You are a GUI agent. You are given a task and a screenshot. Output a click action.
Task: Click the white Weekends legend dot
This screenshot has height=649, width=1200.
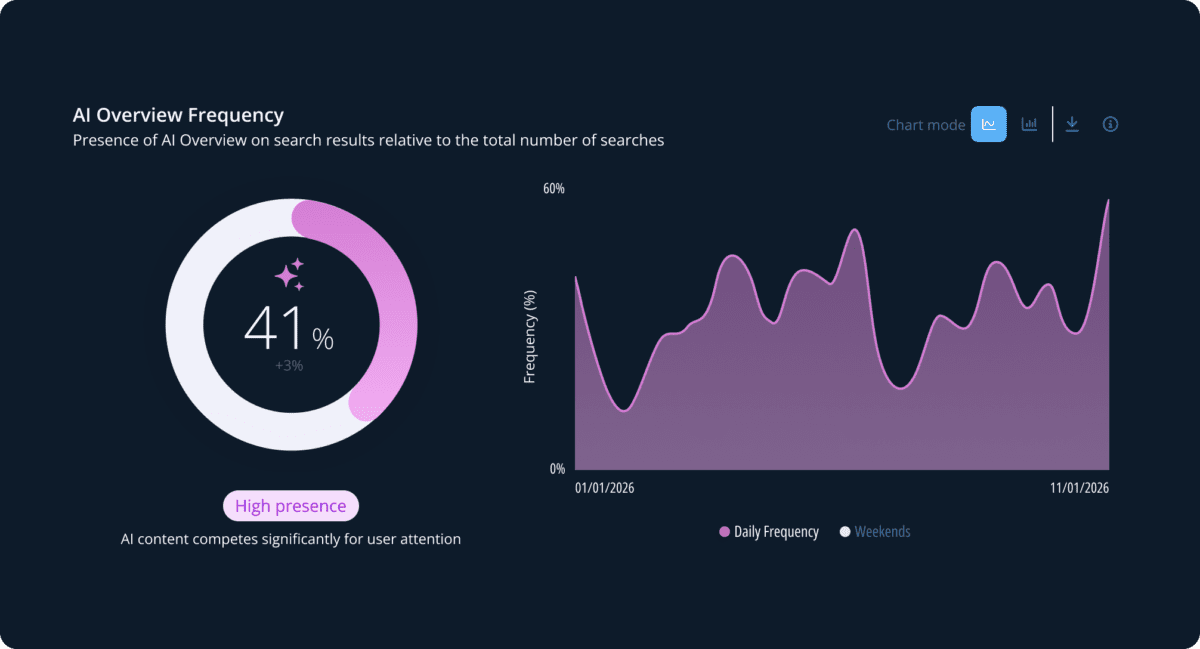[845, 532]
